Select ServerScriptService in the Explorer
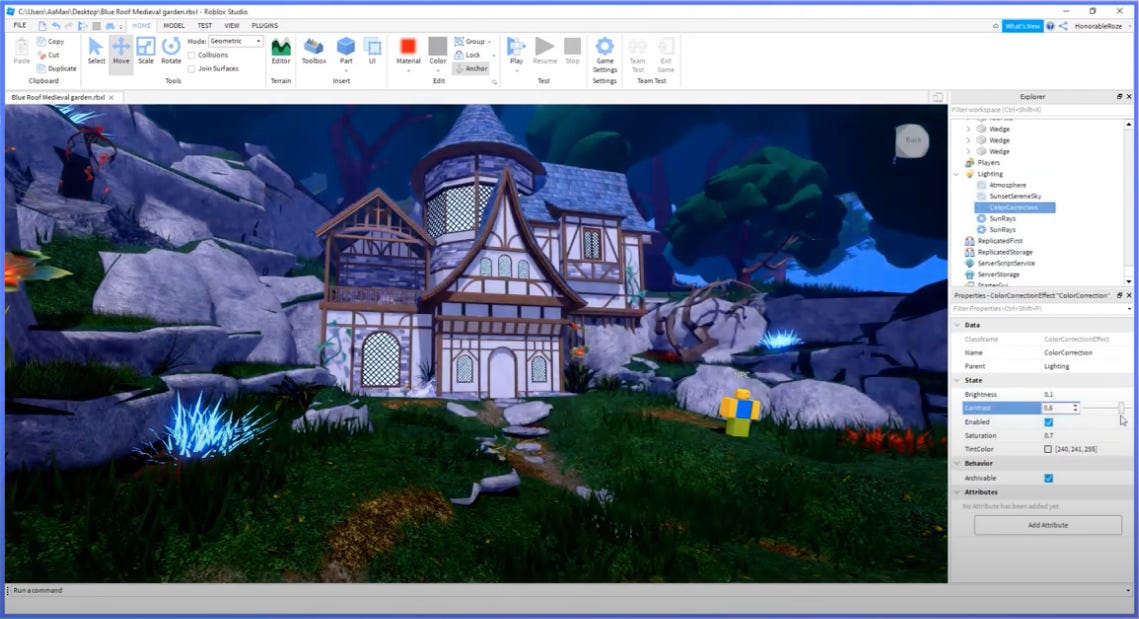The image size is (1139, 619). point(1005,263)
